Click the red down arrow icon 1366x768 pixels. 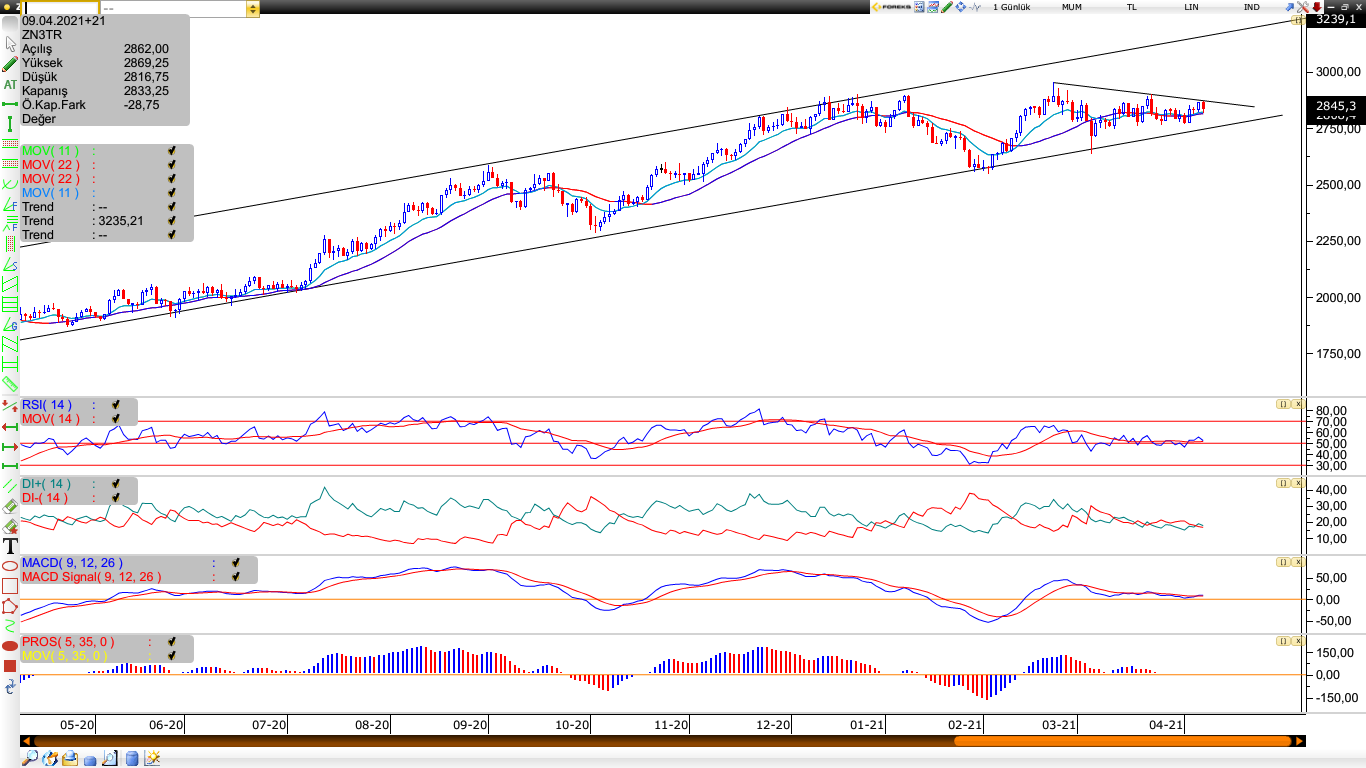click(1317, 7)
